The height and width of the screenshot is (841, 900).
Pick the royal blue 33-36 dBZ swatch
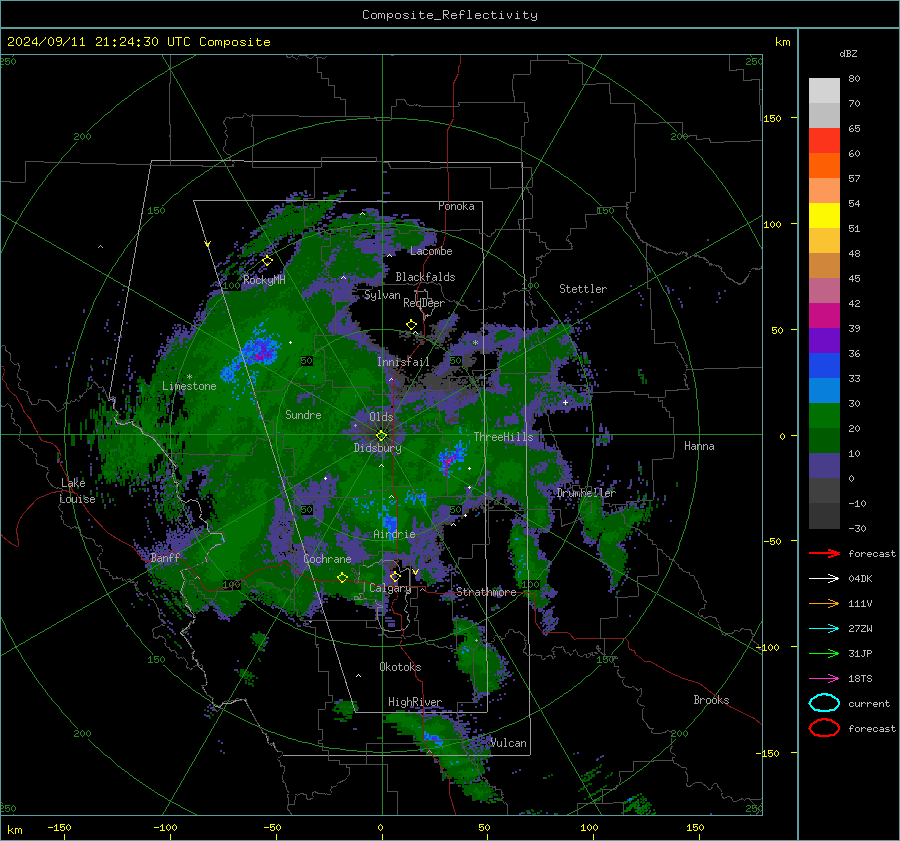(824, 366)
